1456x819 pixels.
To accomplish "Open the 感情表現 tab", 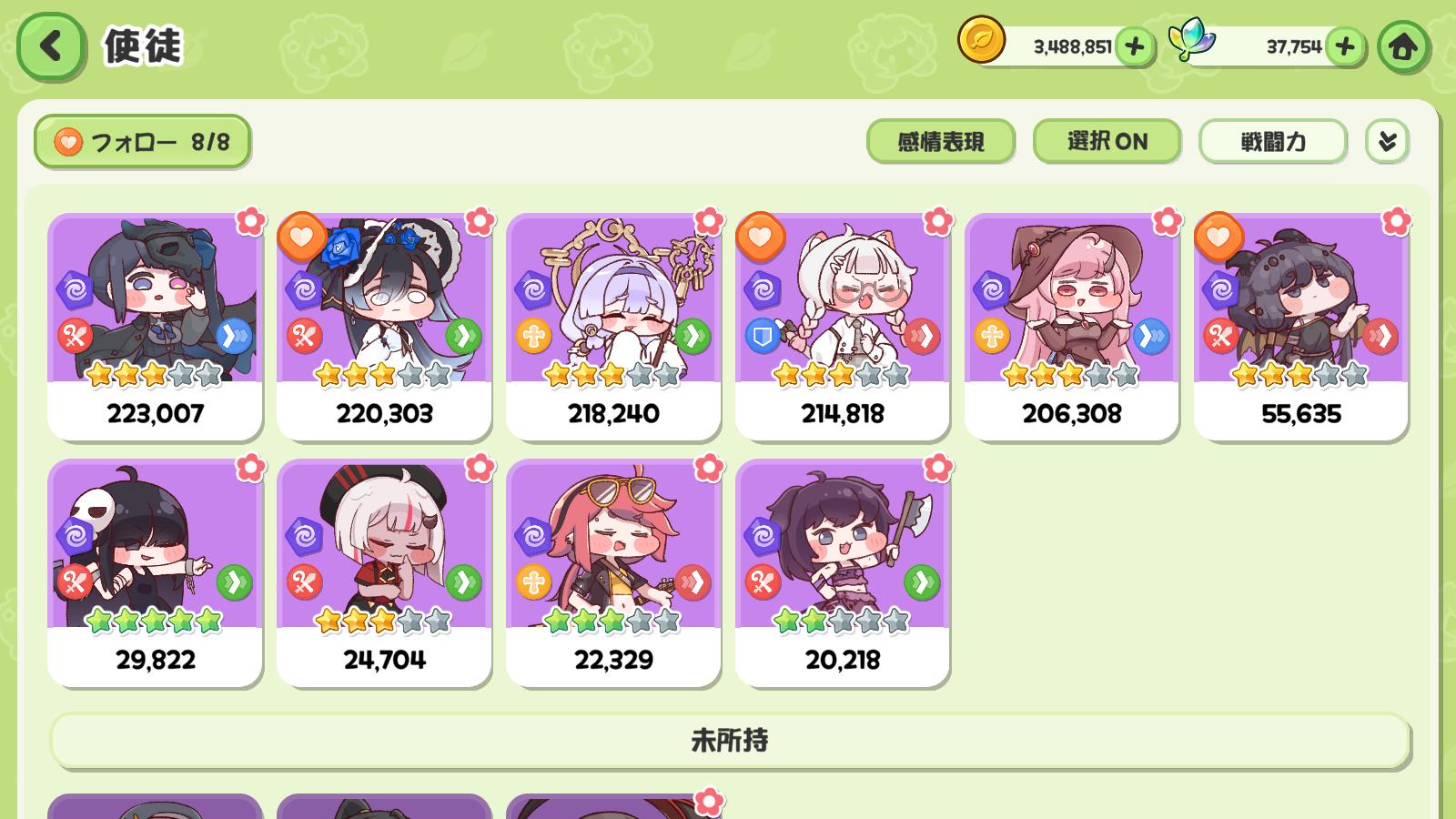I will coord(940,141).
